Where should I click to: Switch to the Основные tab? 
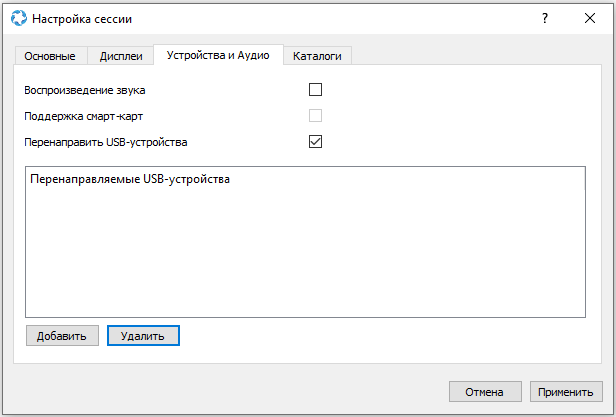50,56
